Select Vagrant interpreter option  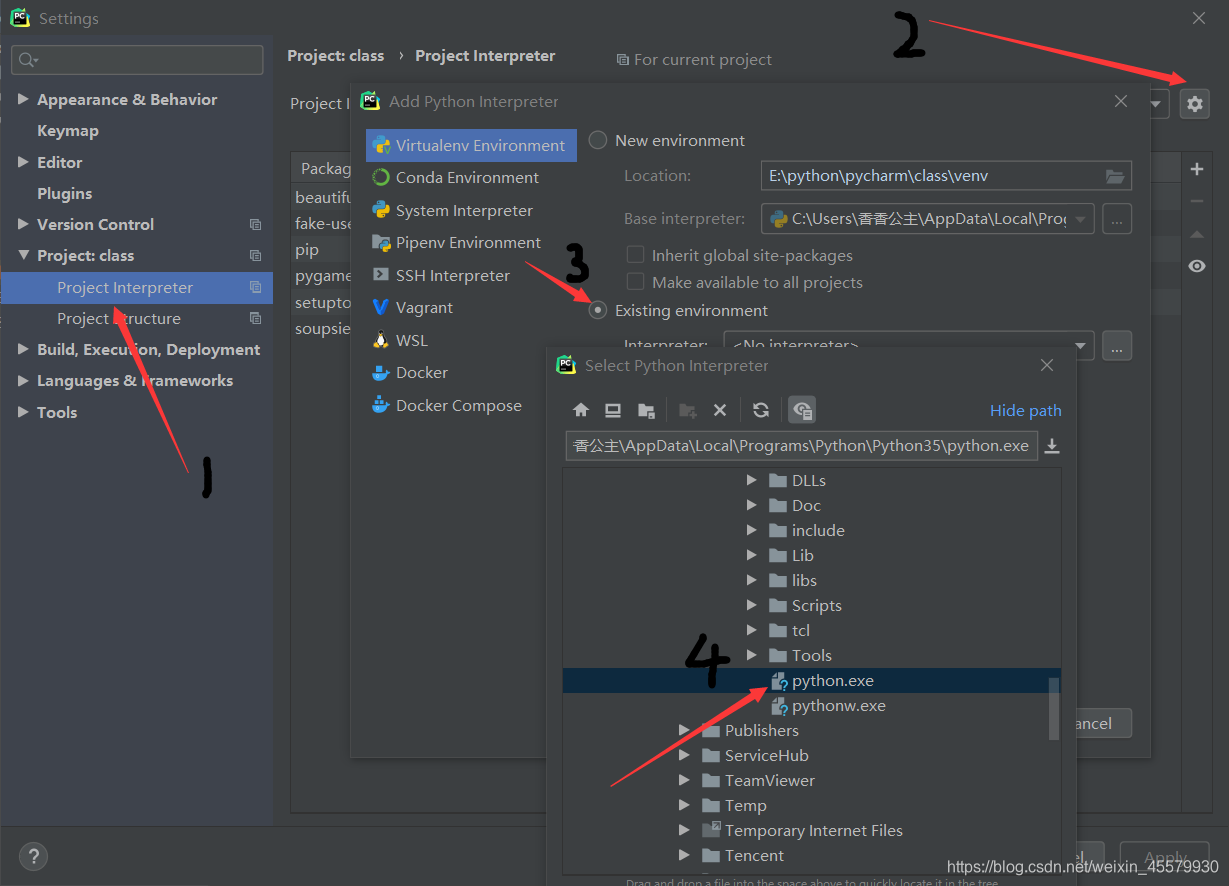tap(424, 308)
